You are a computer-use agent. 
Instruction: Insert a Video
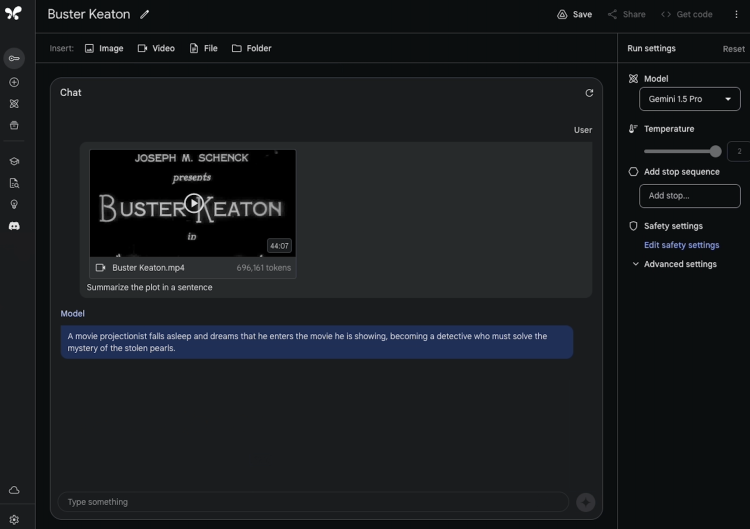click(x=156, y=48)
